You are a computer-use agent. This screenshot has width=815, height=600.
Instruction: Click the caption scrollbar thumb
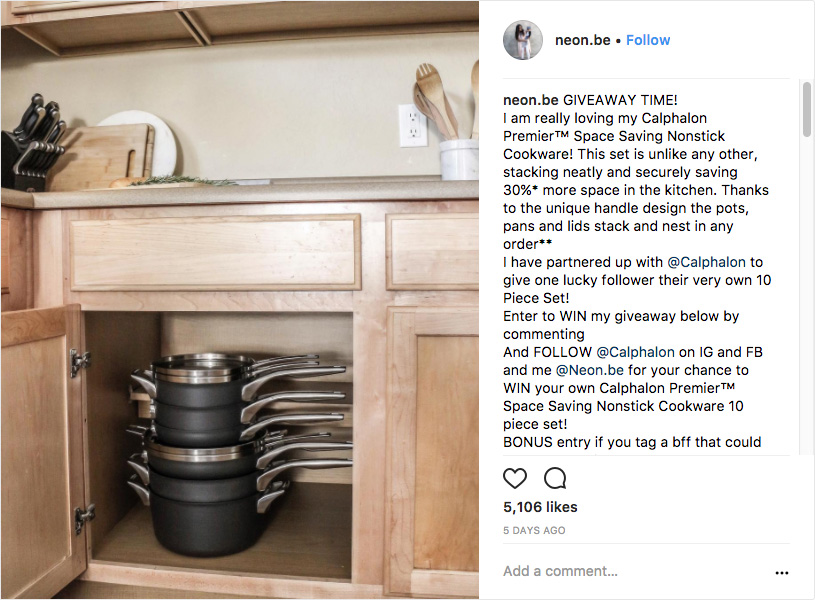806,109
